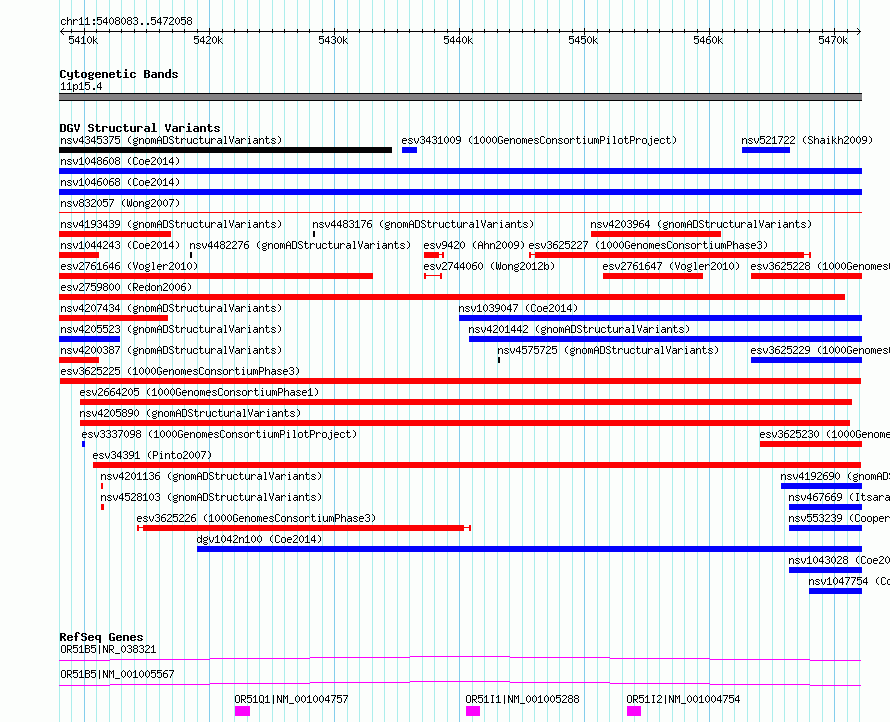Click esv2664205 1000Genomes Phase1 label
Screen dimensions: 890x722
click(199, 392)
